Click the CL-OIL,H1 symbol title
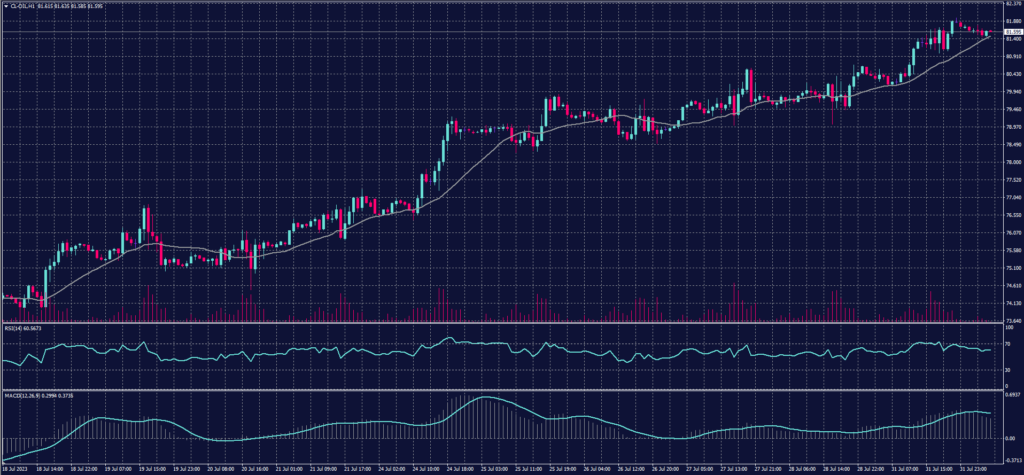Image resolution: width=1024 pixels, height=475 pixels. pos(22,7)
